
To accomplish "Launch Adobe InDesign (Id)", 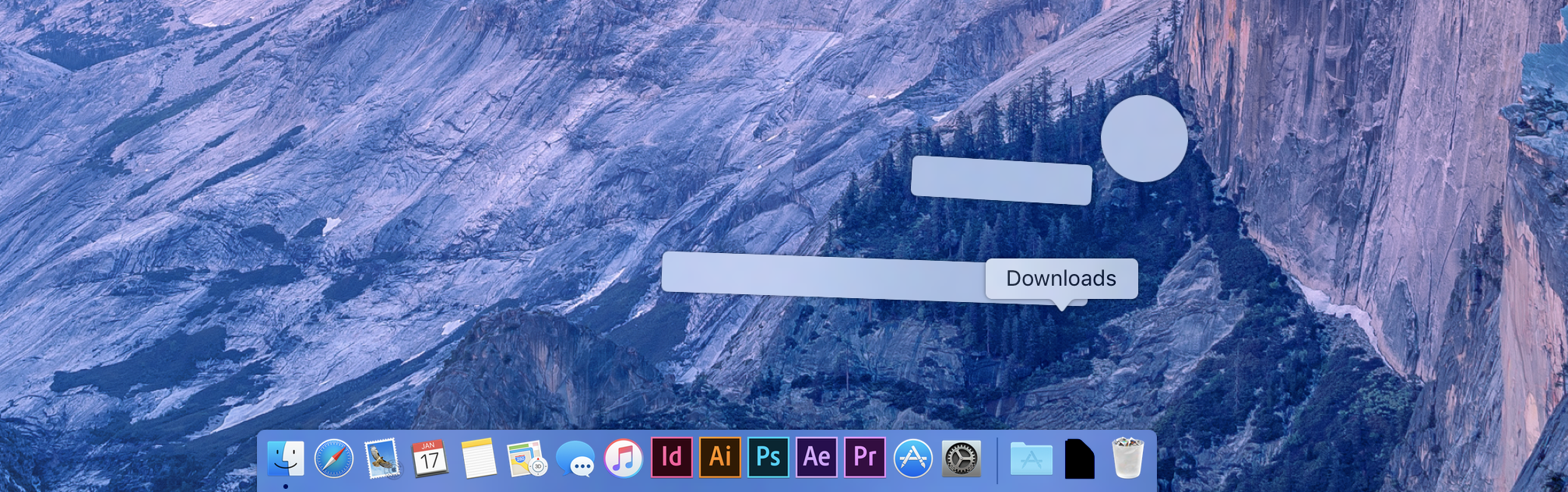I will pyautogui.click(x=672, y=457).
